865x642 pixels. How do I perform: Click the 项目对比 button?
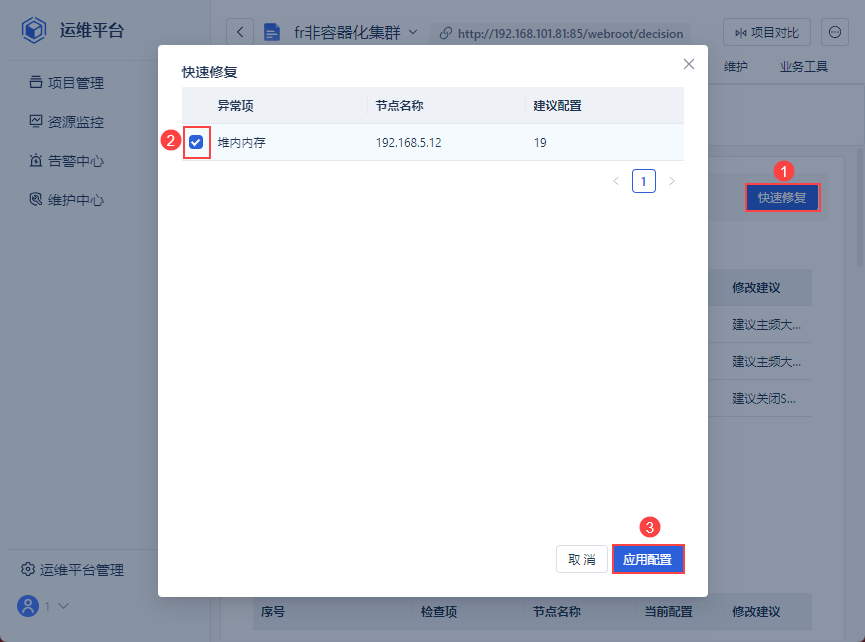[767, 33]
